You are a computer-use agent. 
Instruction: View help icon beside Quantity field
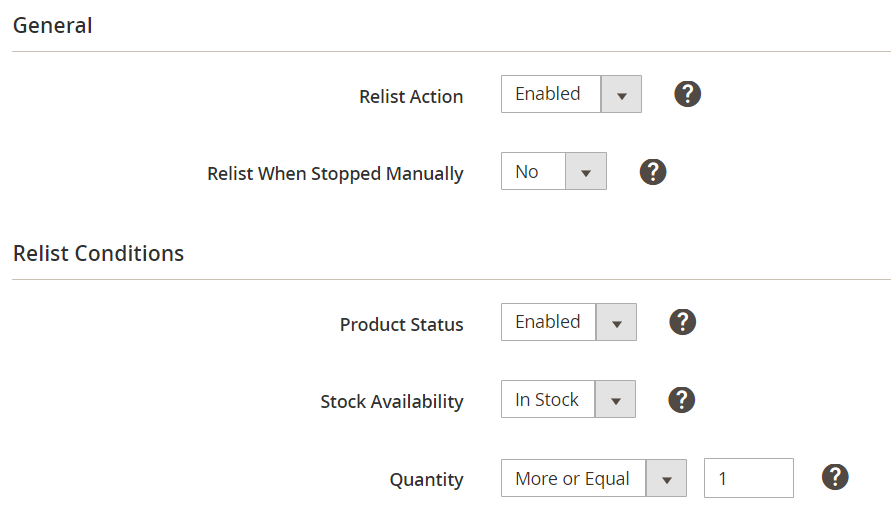click(x=835, y=477)
